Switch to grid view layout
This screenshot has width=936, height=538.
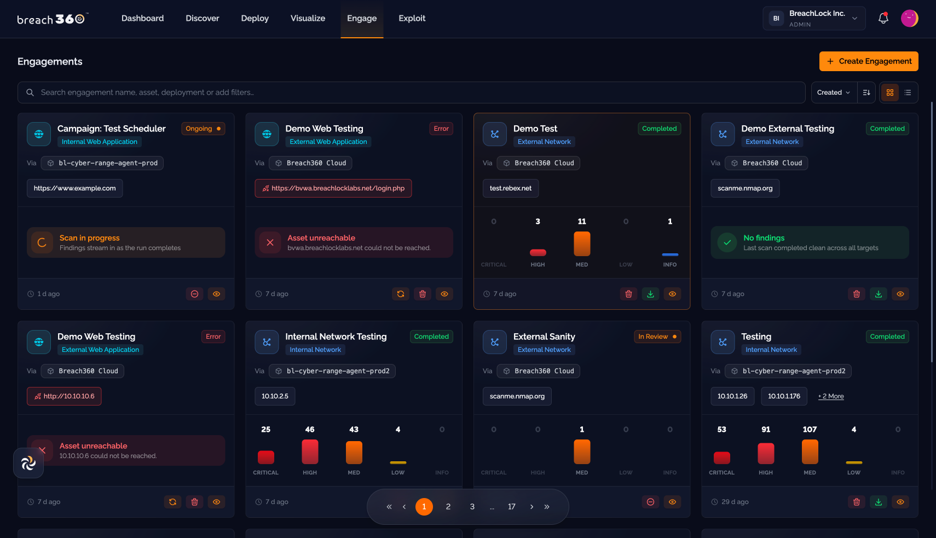[x=889, y=93]
